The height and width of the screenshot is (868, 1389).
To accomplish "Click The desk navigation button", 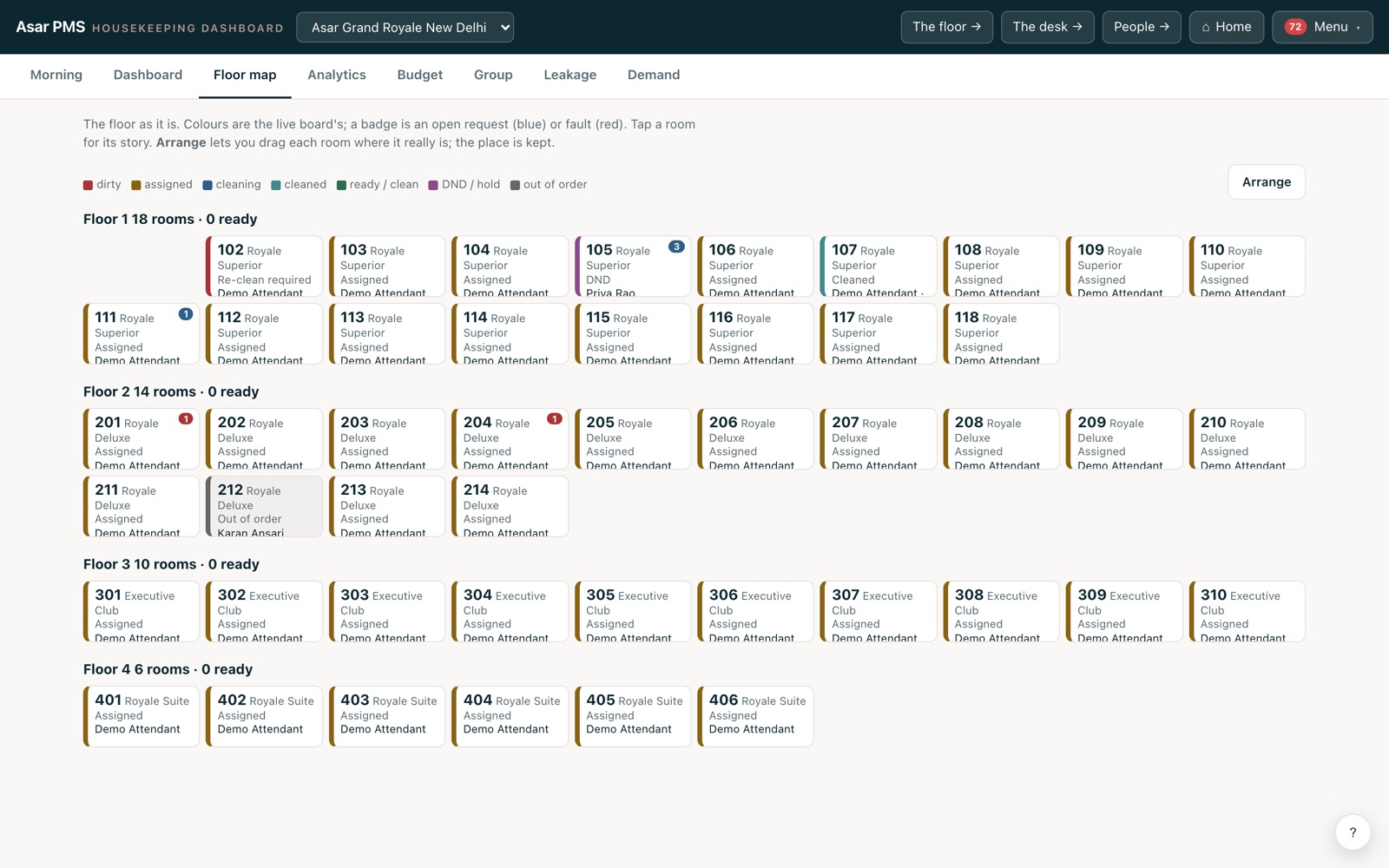I will (1047, 27).
